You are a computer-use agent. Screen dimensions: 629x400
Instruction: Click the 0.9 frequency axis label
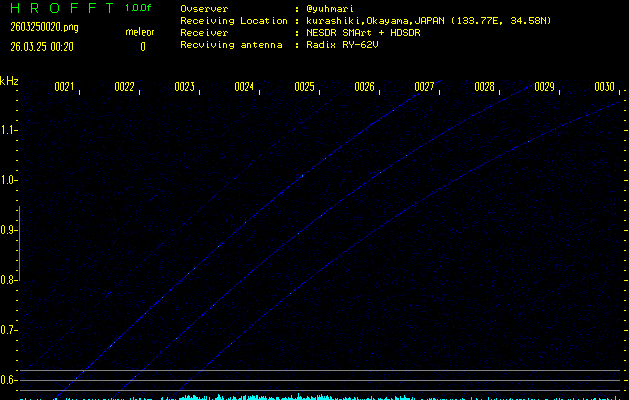coord(9,230)
